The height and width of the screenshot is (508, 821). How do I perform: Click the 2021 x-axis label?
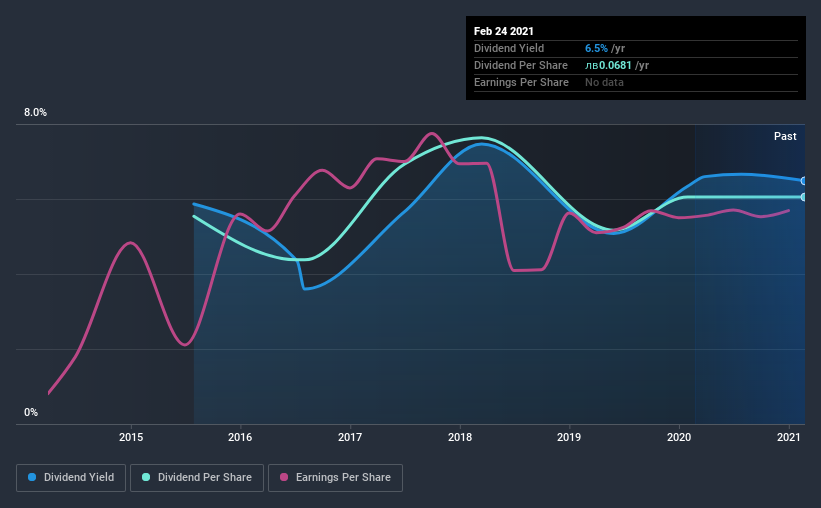[x=789, y=437]
